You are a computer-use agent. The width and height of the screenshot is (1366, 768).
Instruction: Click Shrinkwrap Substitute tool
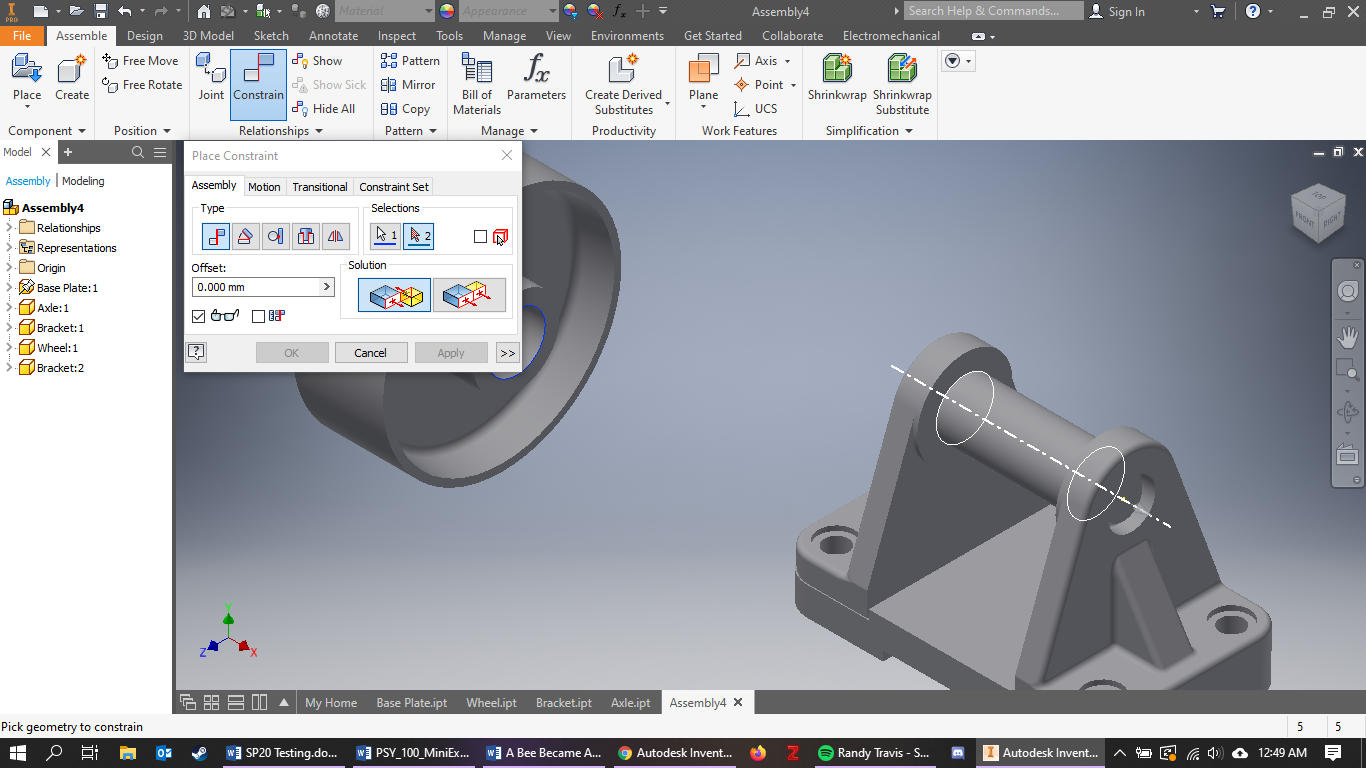click(902, 85)
